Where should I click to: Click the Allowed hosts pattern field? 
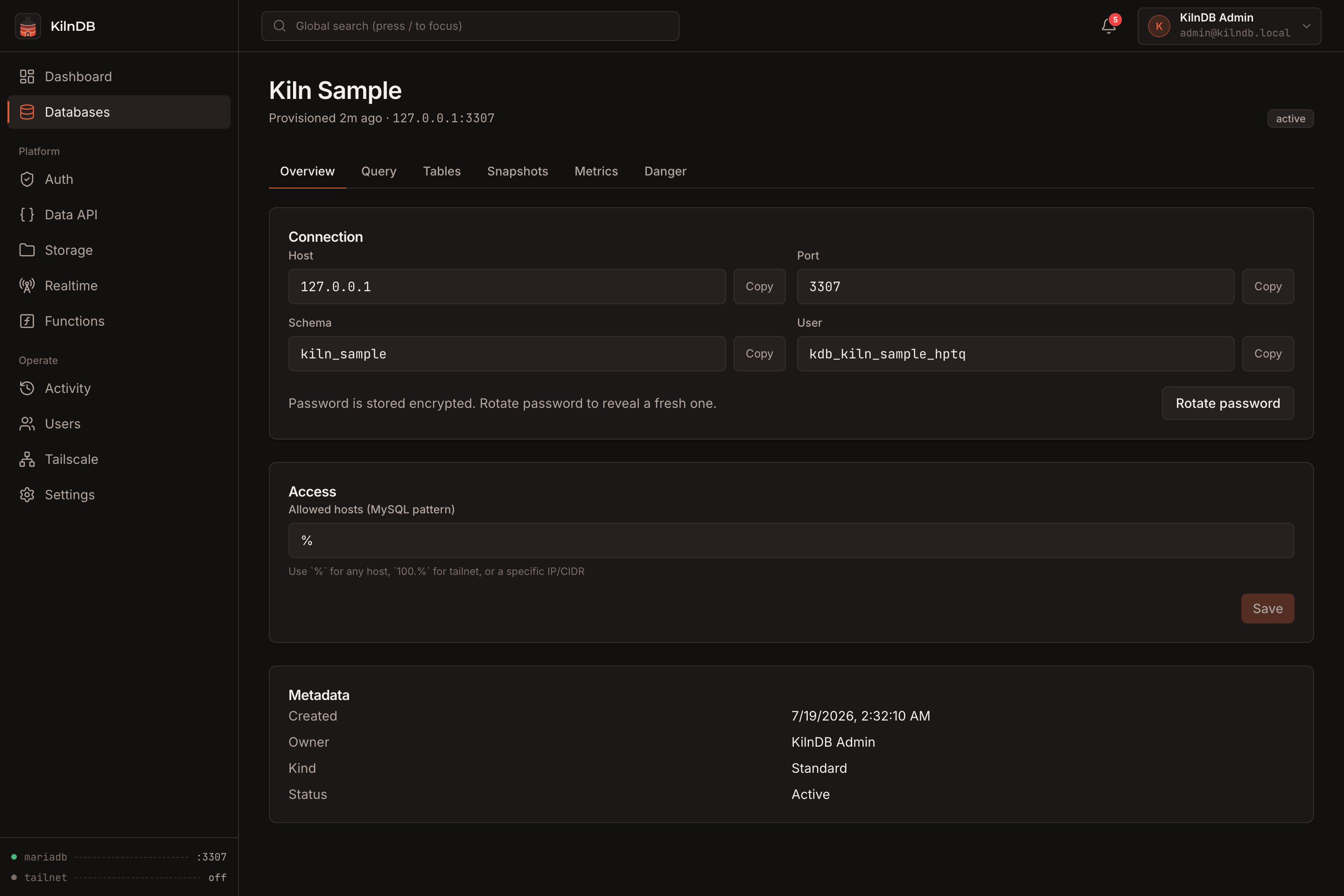pyautogui.click(x=791, y=540)
